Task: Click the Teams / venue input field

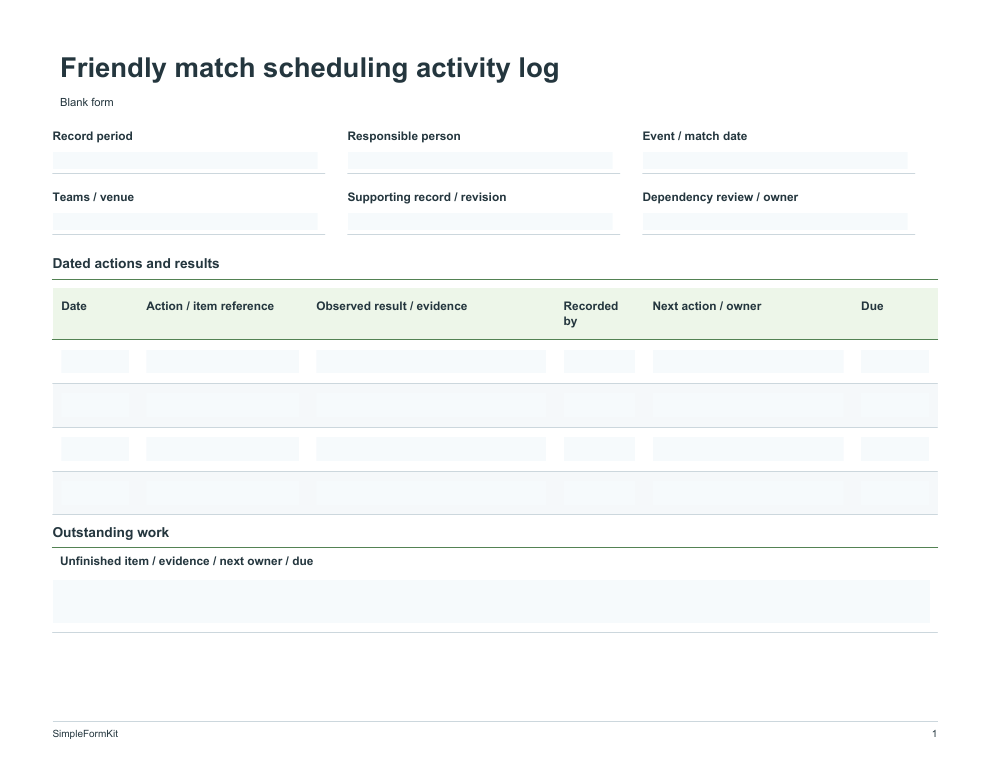Action: pyautogui.click(x=185, y=222)
